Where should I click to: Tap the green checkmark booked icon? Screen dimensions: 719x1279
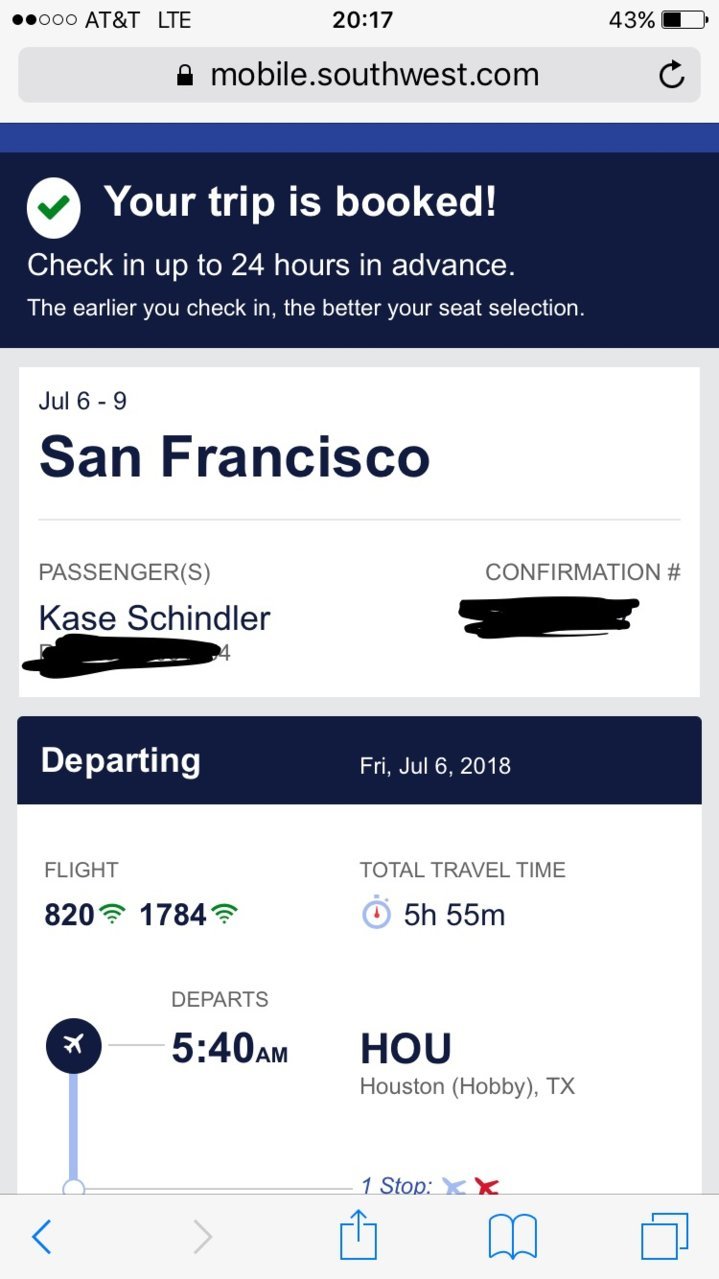(x=54, y=208)
